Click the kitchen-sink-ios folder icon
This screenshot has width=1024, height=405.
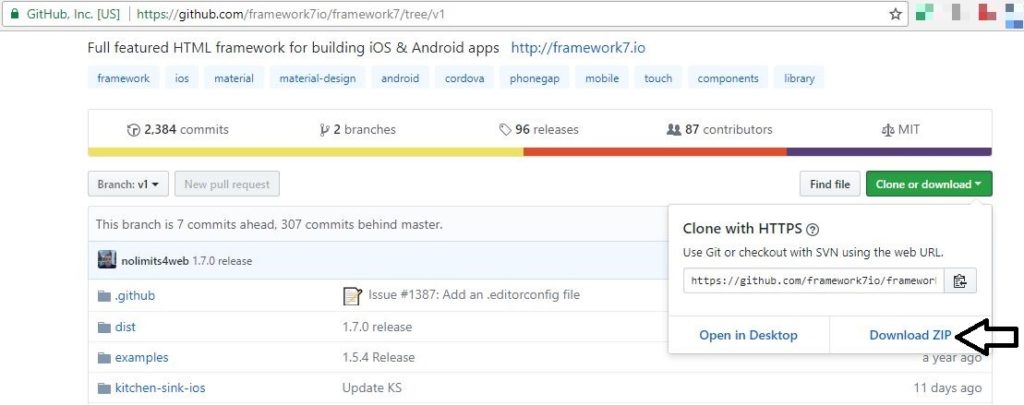tap(104, 388)
